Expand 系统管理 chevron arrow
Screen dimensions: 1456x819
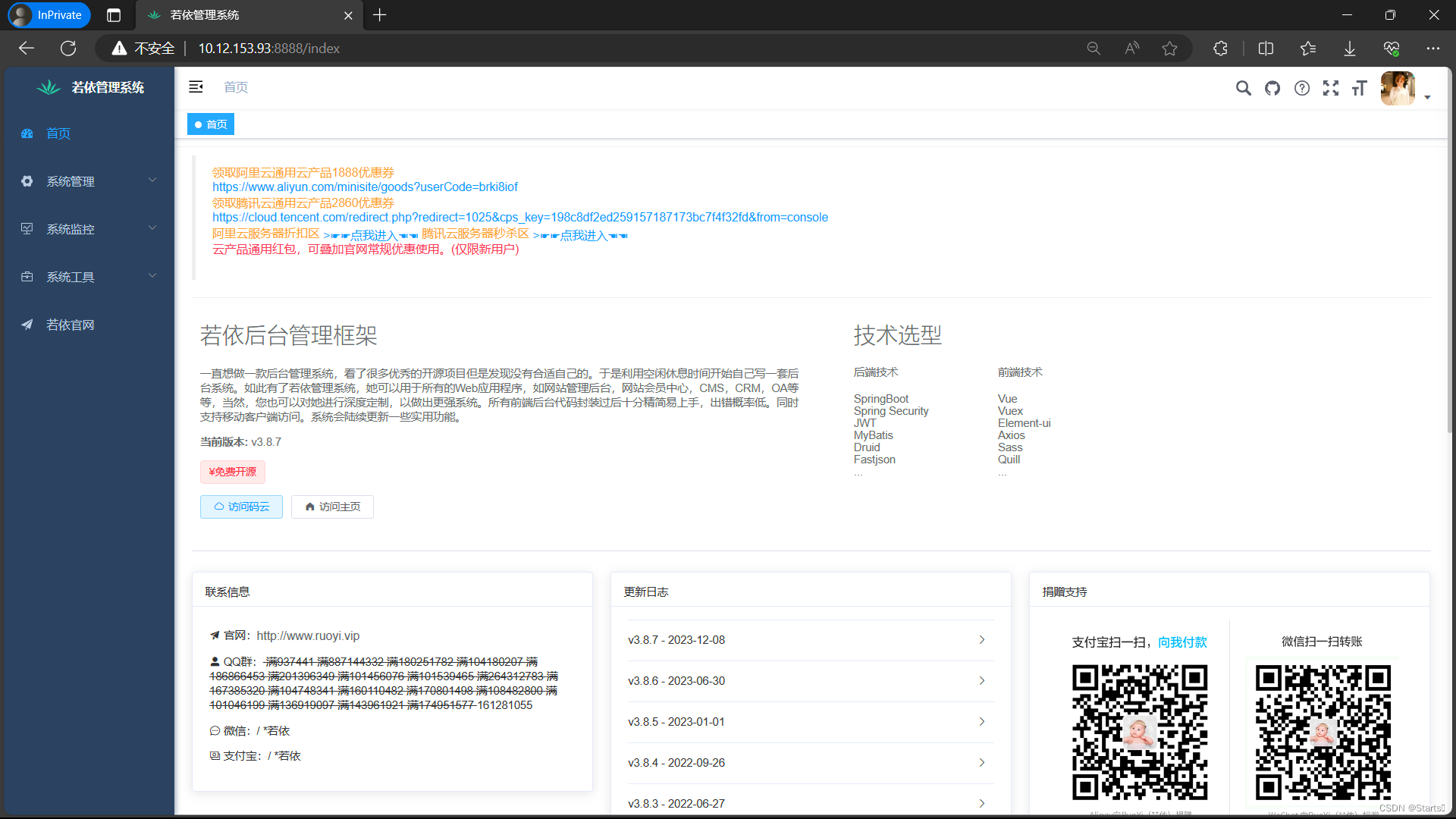(152, 180)
